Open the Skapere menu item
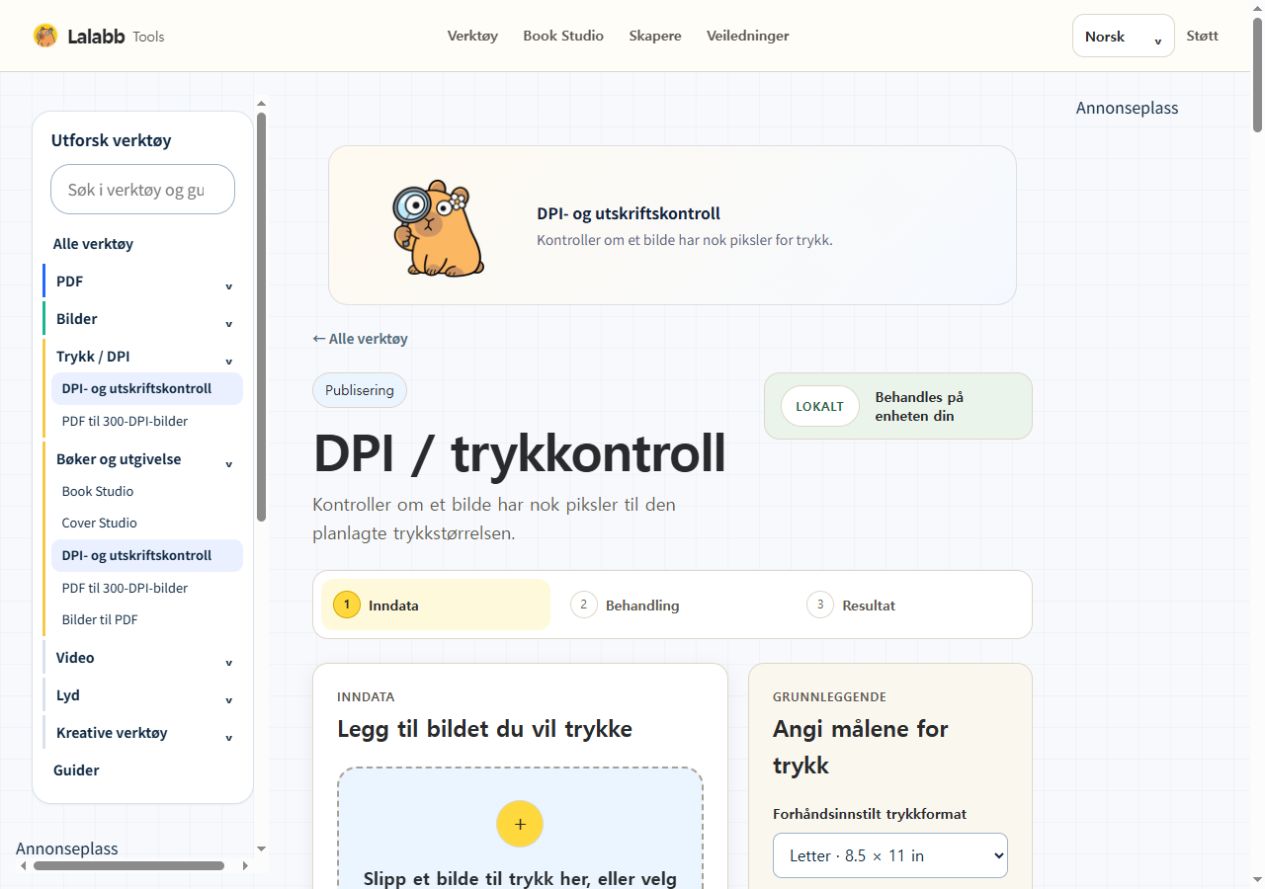The height and width of the screenshot is (889, 1265). pos(655,36)
